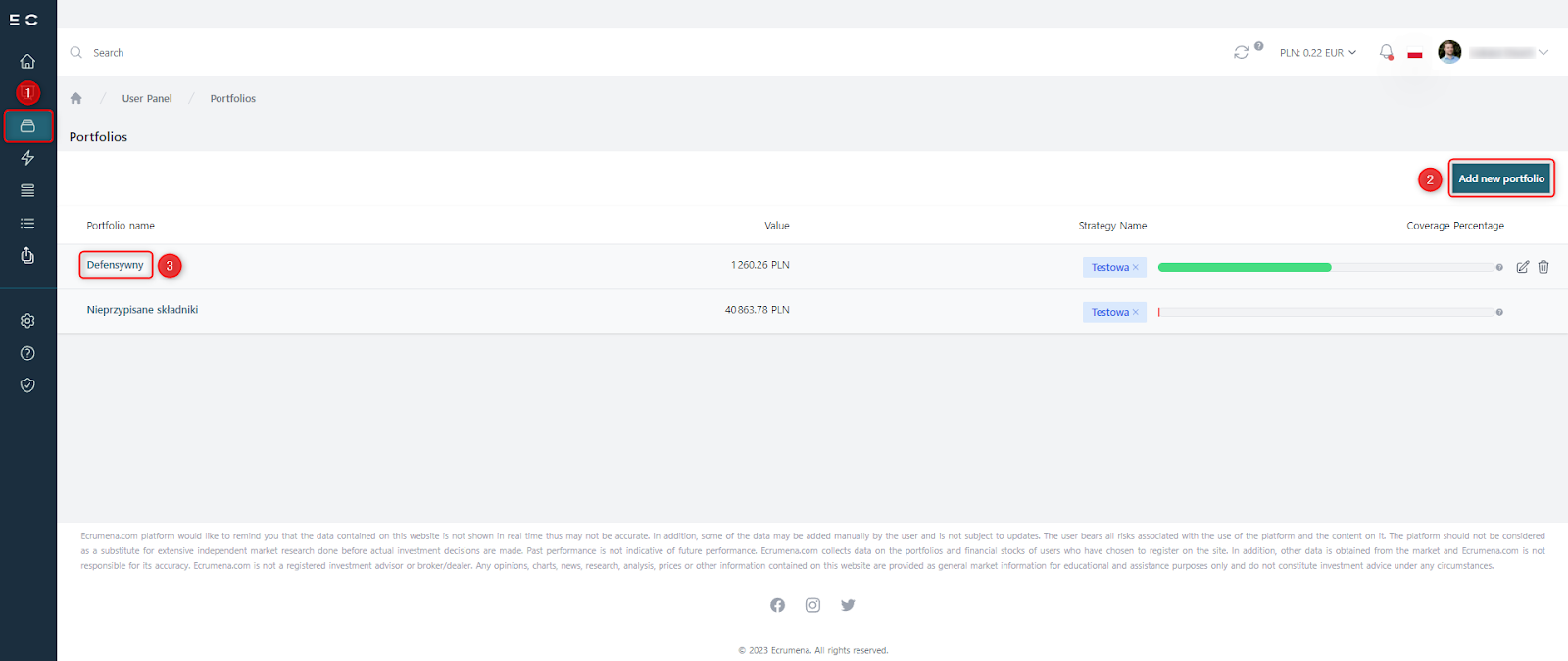The height and width of the screenshot is (661, 1568).
Task: Remove Testowa strategy tag from Defensywny
Action: 1136,267
